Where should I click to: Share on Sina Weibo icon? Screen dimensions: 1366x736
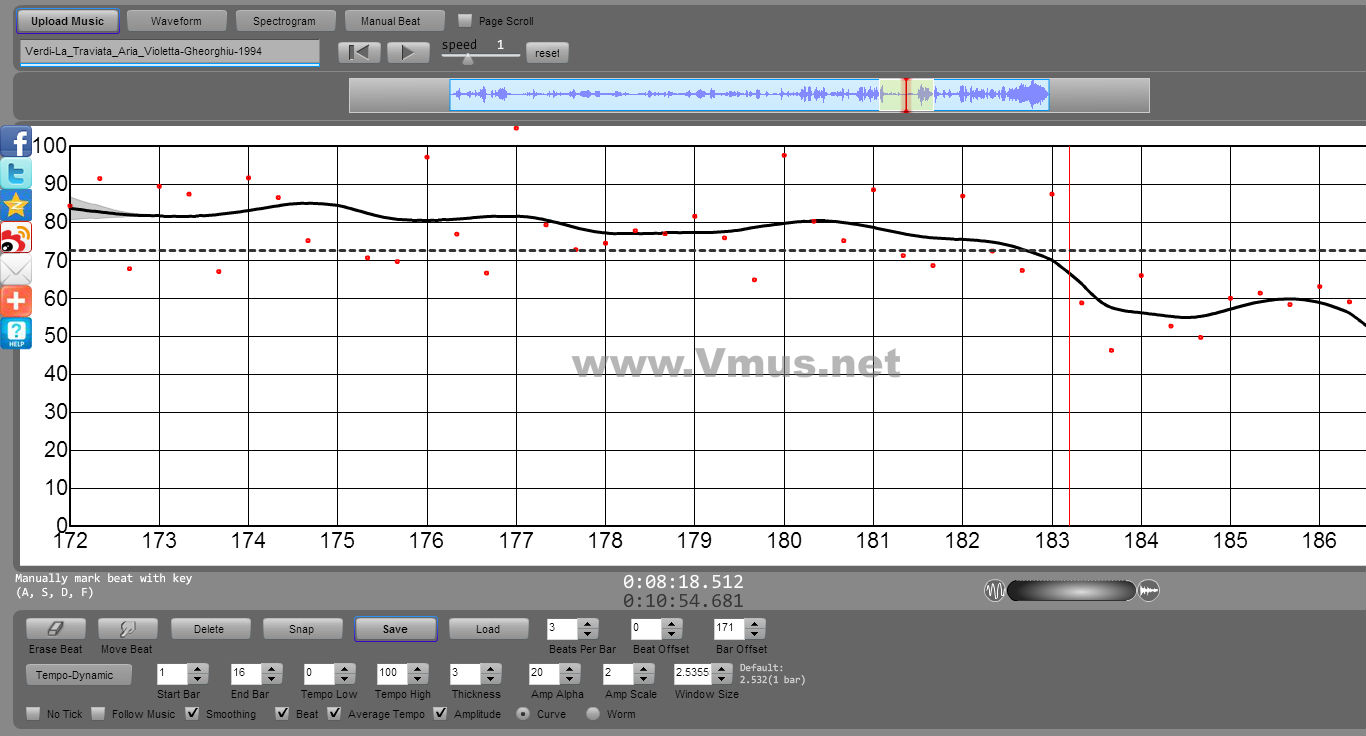coord(16,237)
